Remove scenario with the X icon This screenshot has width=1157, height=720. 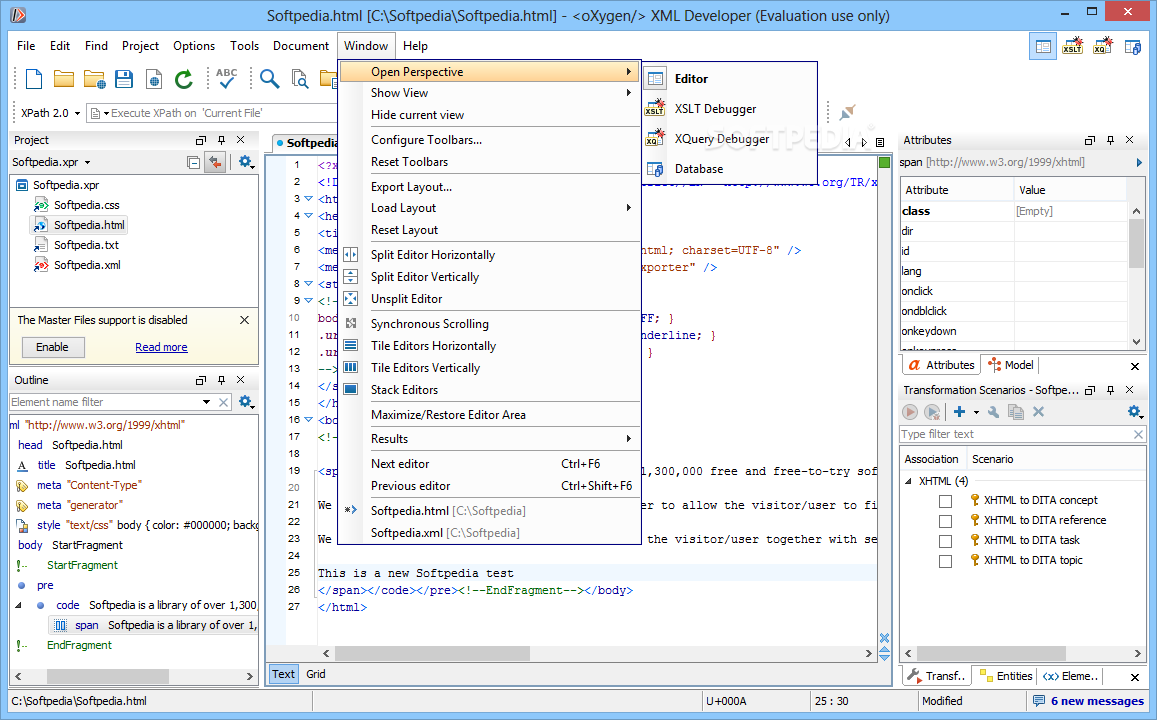click(x=1038, y=412)
